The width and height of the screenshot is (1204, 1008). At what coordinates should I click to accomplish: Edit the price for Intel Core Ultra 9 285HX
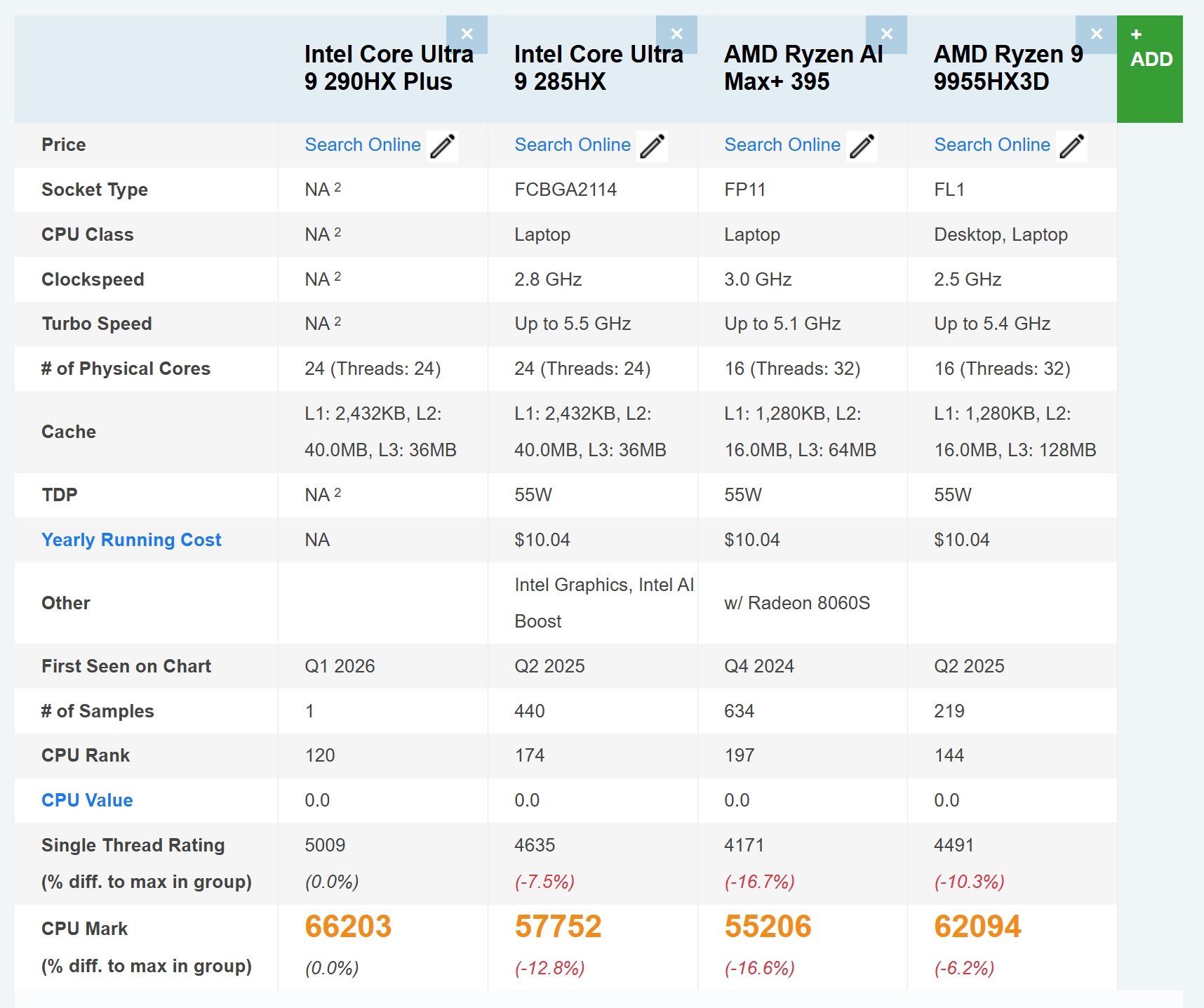click(653, 145)
